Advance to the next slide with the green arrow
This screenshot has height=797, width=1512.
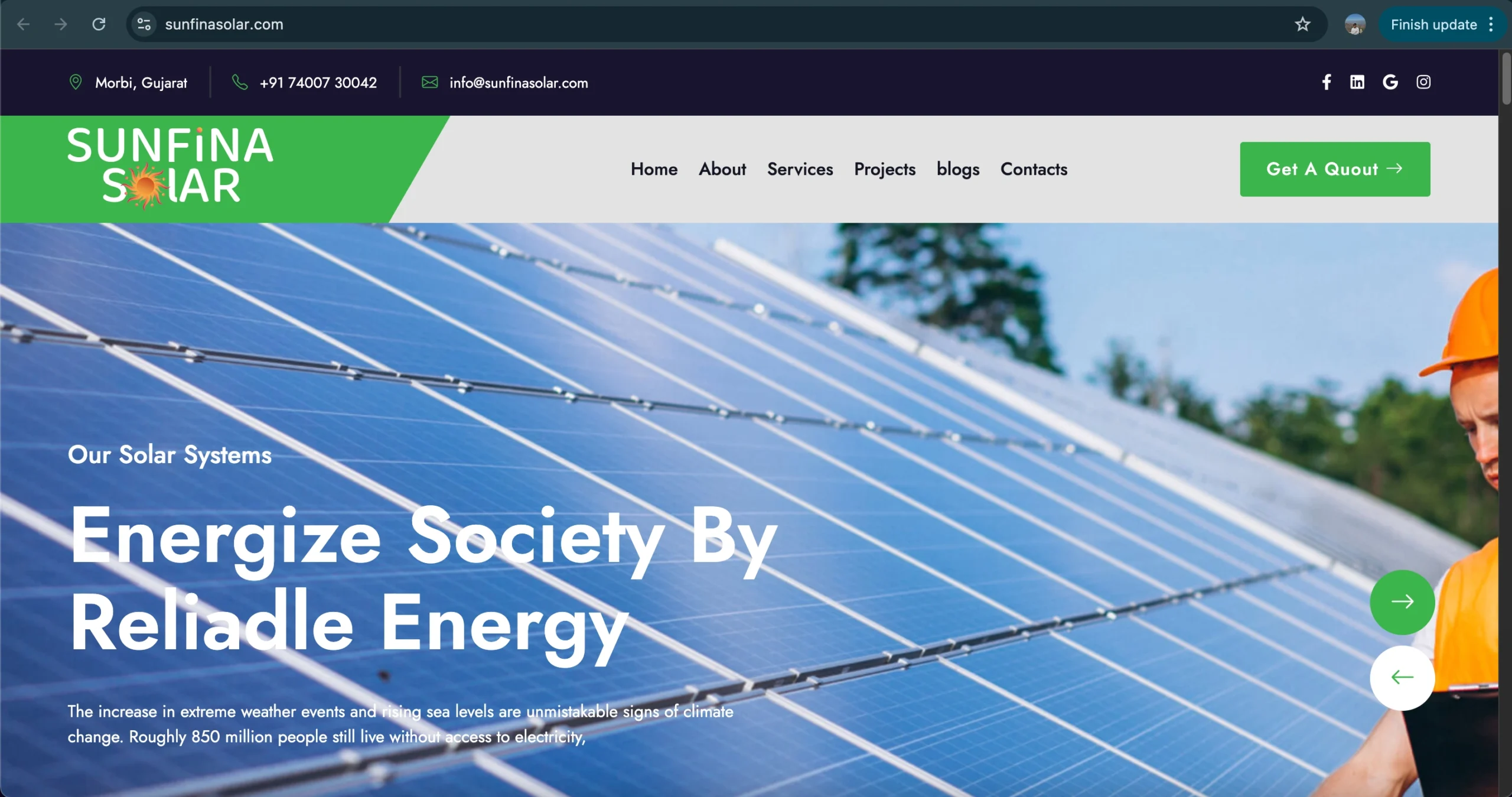(1402, 602)
